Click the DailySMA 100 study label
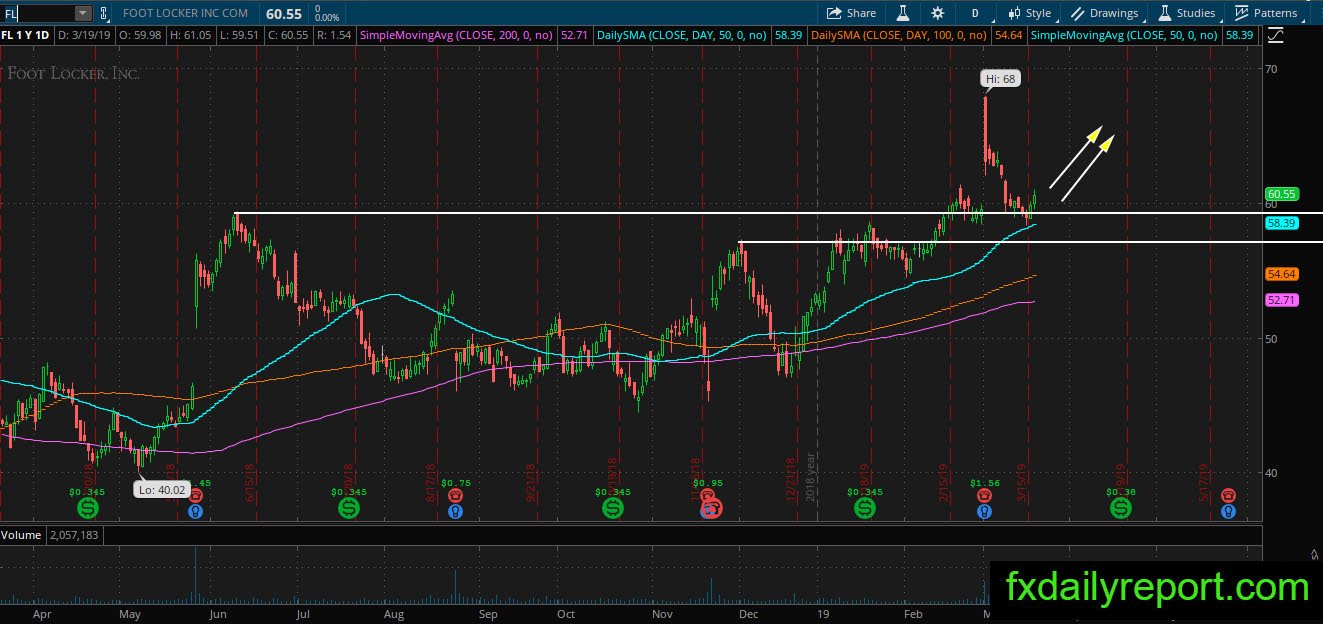This screenshot has height=624, width=1323. (900, 36)
